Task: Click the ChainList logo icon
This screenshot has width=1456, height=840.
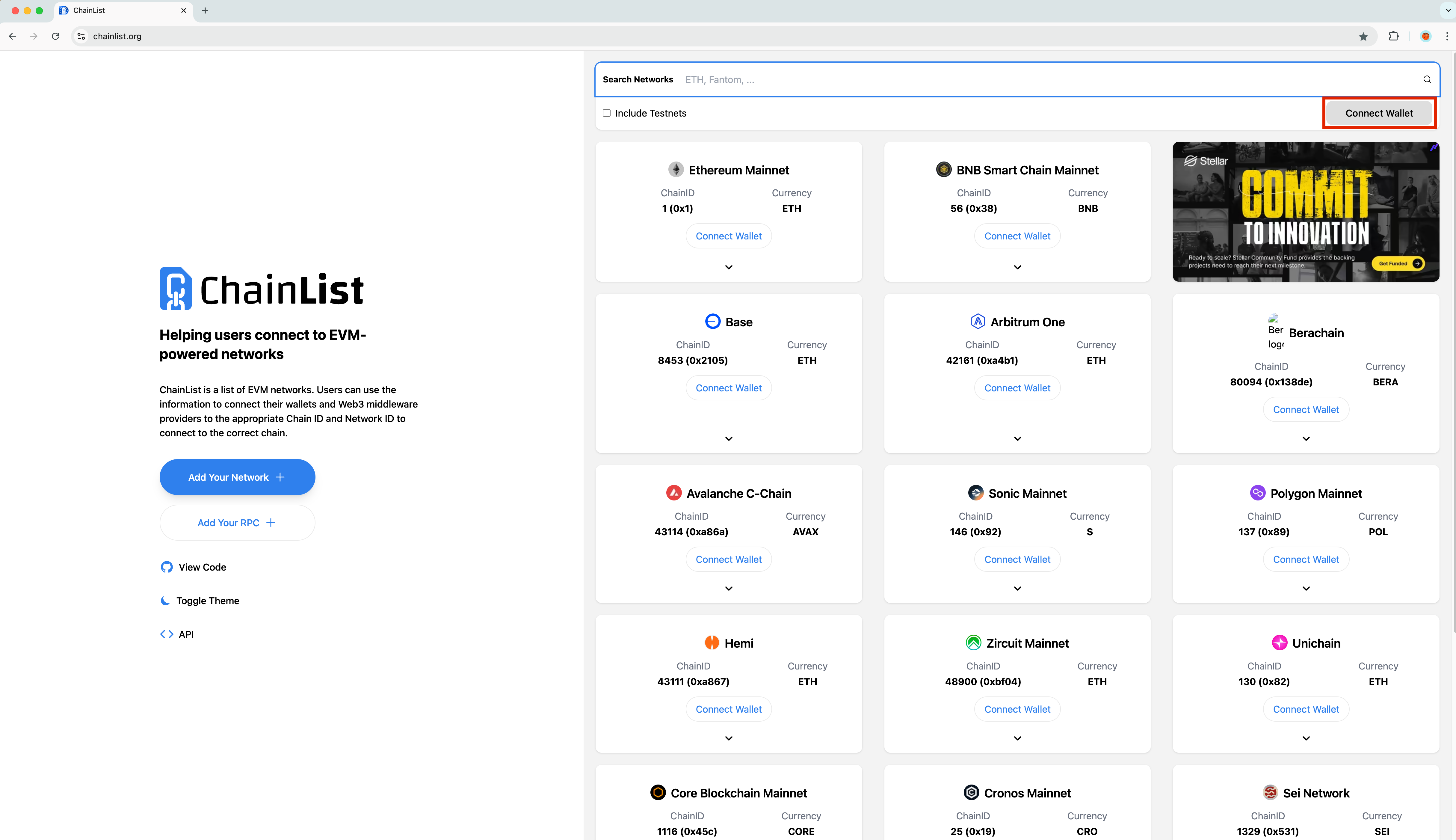Action: [176, 289]
